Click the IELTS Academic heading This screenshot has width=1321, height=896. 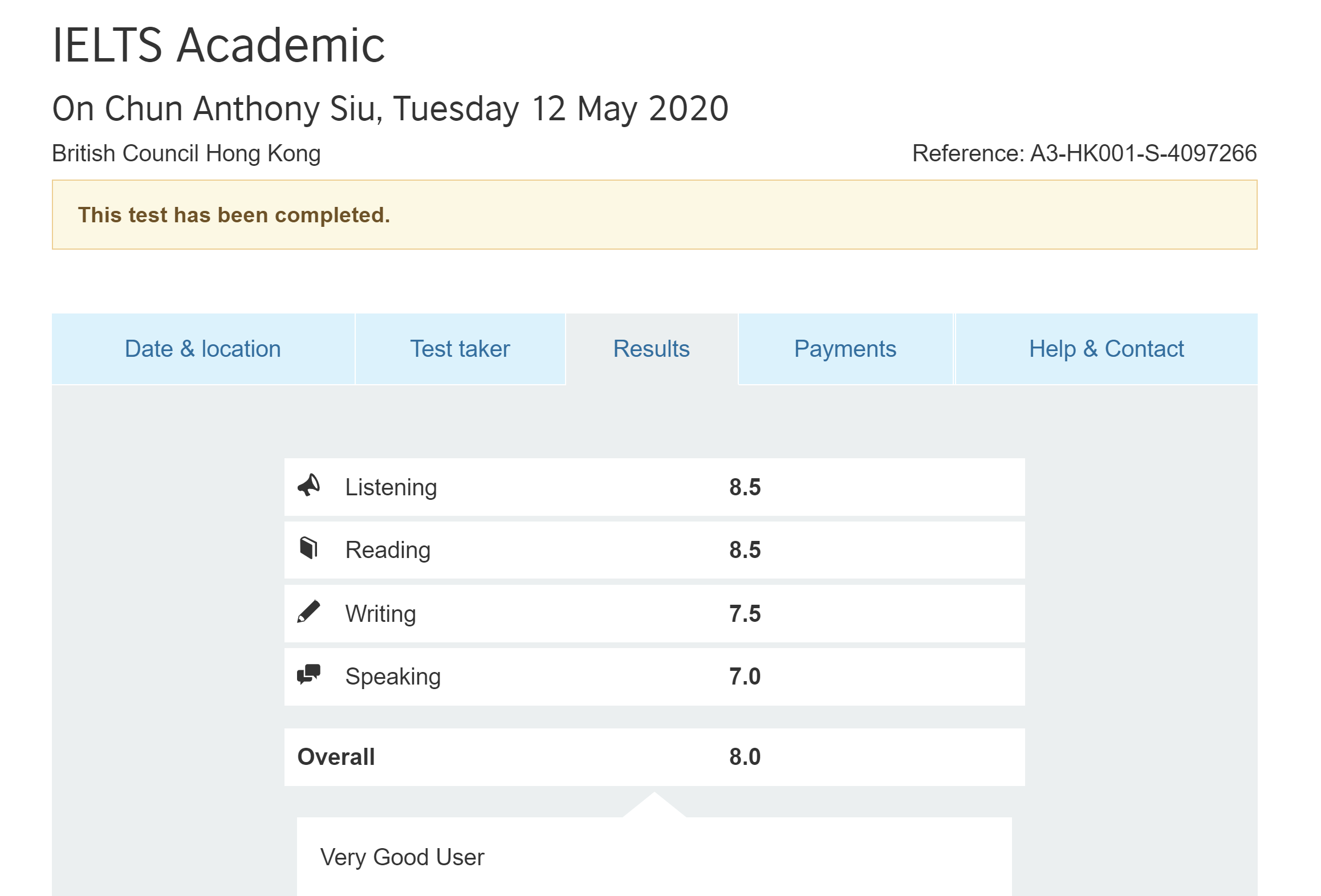pyautogui.click(x=218, y=45)
